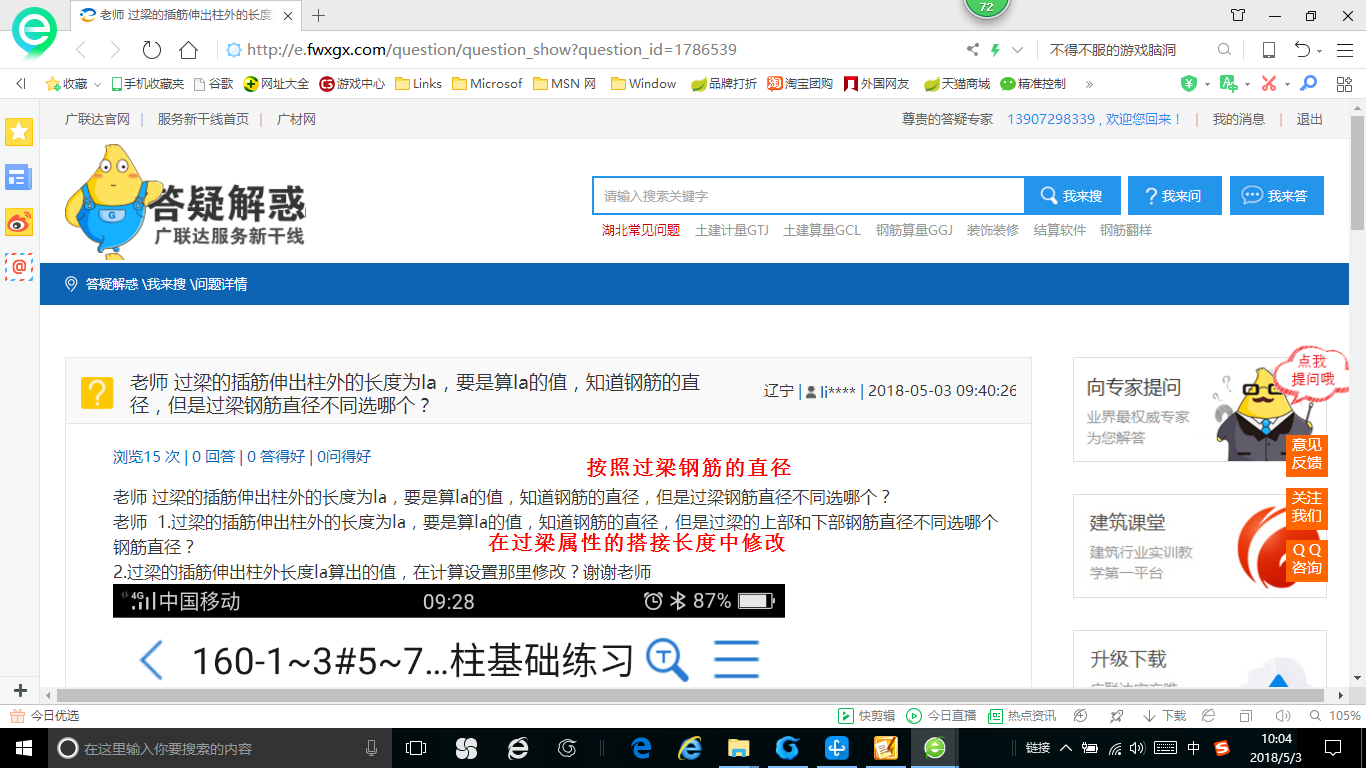Screen dimensions: 1366x768
Task: Open the 下载 downloads status bar item
Action: coord(1164,716)
